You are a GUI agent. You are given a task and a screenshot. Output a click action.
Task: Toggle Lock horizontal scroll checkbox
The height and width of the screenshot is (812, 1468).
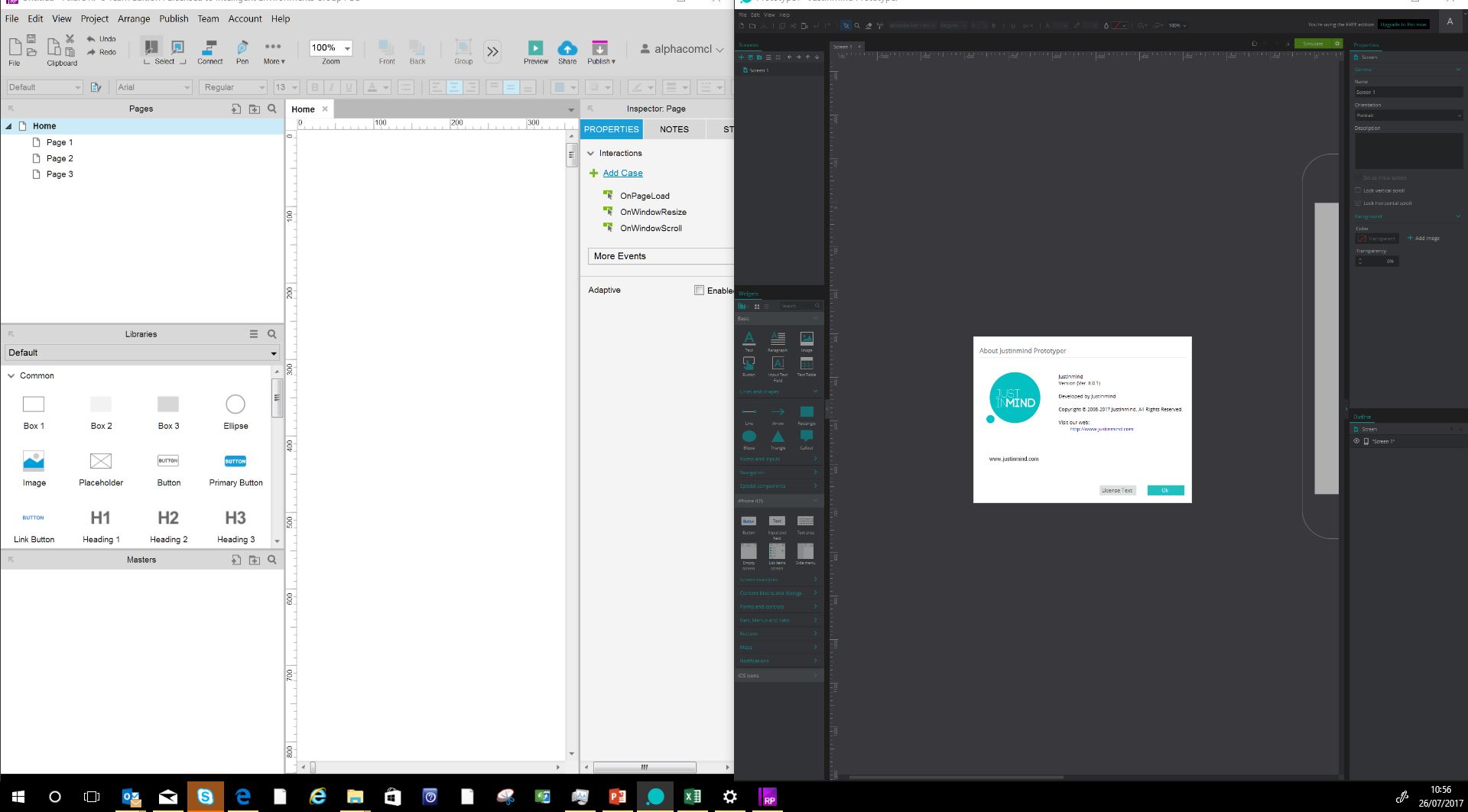click(1358, 203)
